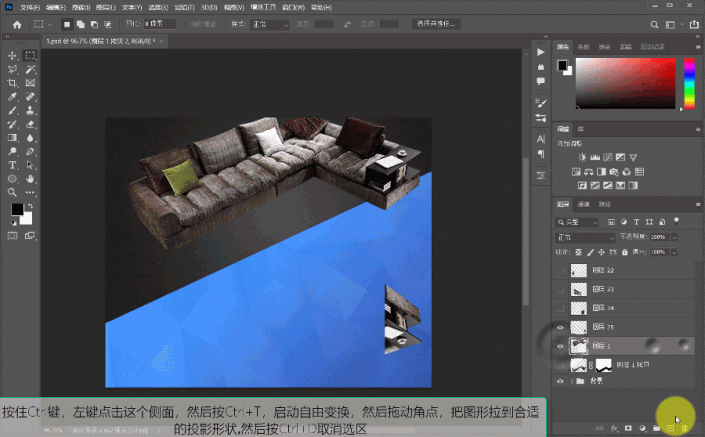The height and width of the screenshot is (437, 705).
Task: Select the Eraser tool
Action: click(x=30, y=124)
